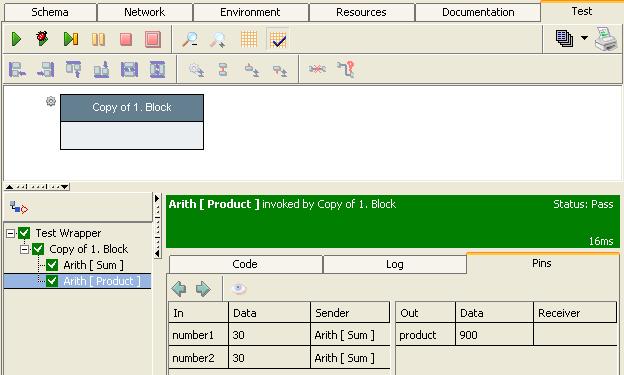Toggle the eye view icon
This screenshot has height=375, width=624.
point(239,288)
